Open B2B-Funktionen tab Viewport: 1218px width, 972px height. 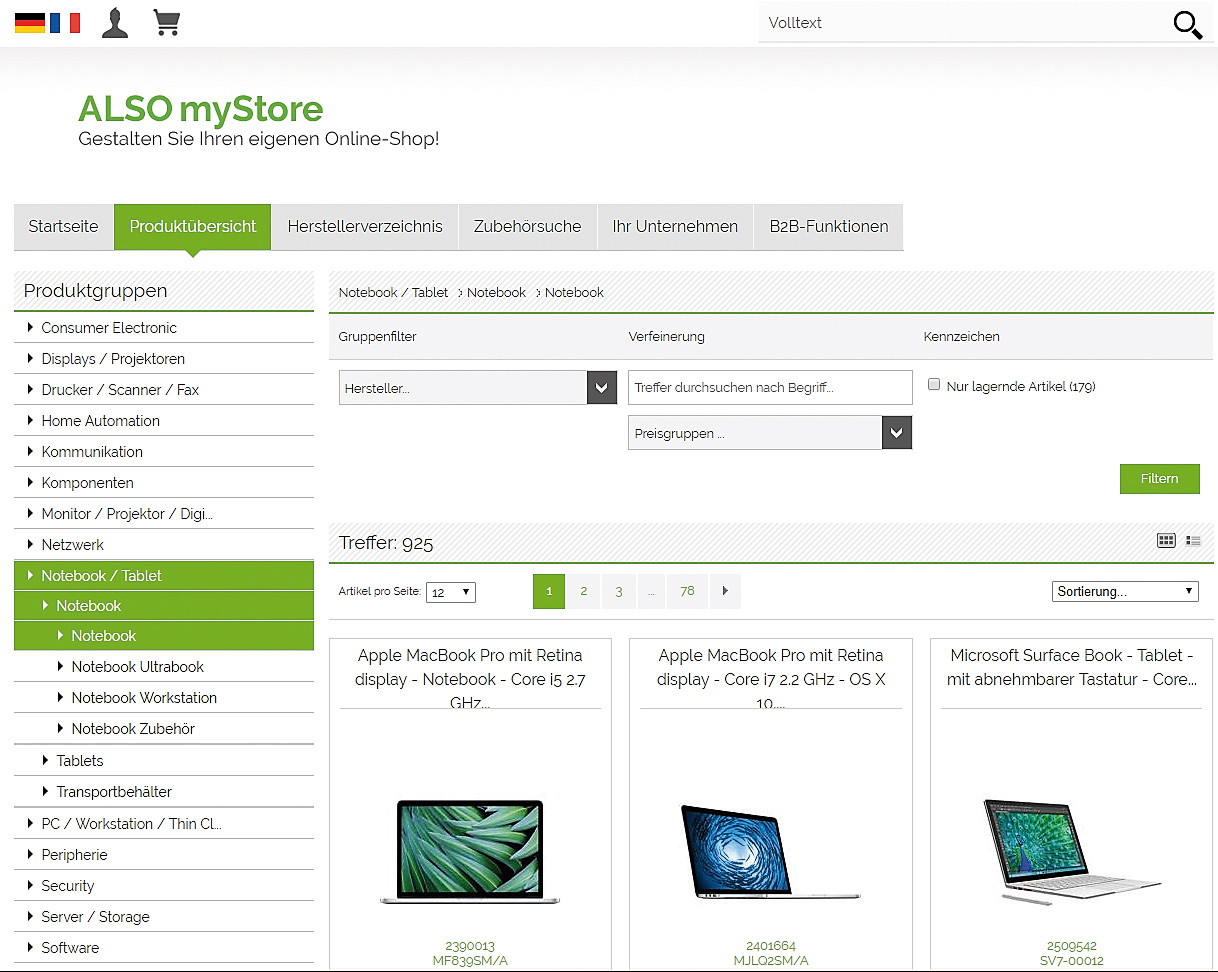point(829,227)
